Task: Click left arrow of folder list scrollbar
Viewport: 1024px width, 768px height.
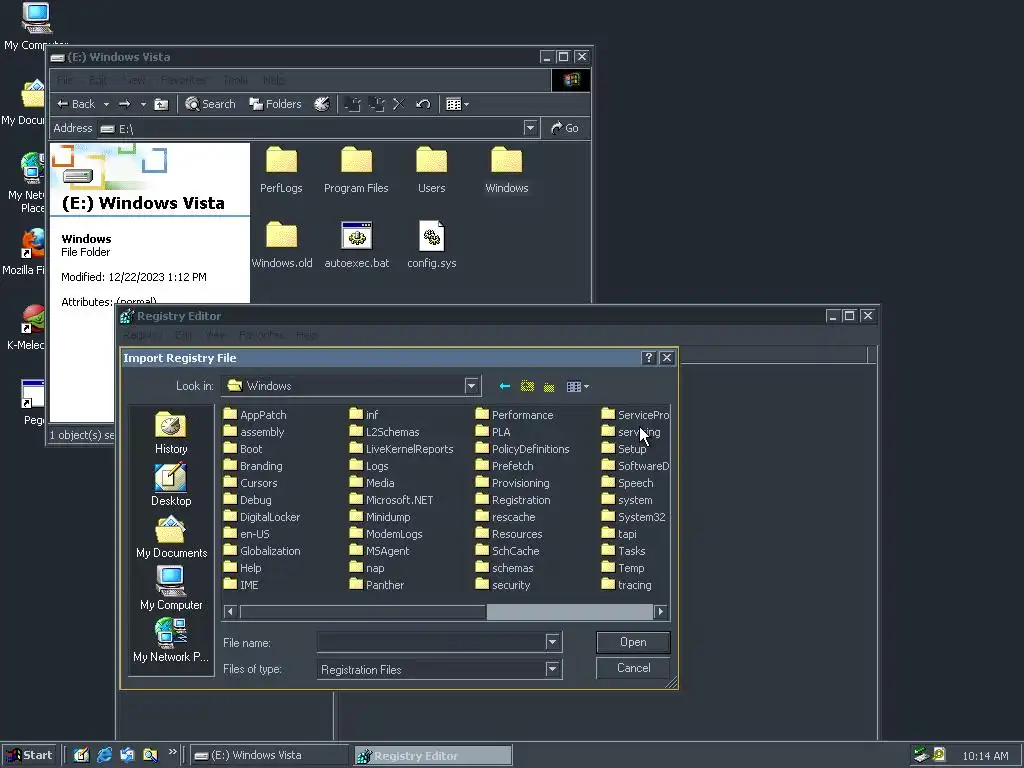Action: pyautogui.click(x=230, y=612)
